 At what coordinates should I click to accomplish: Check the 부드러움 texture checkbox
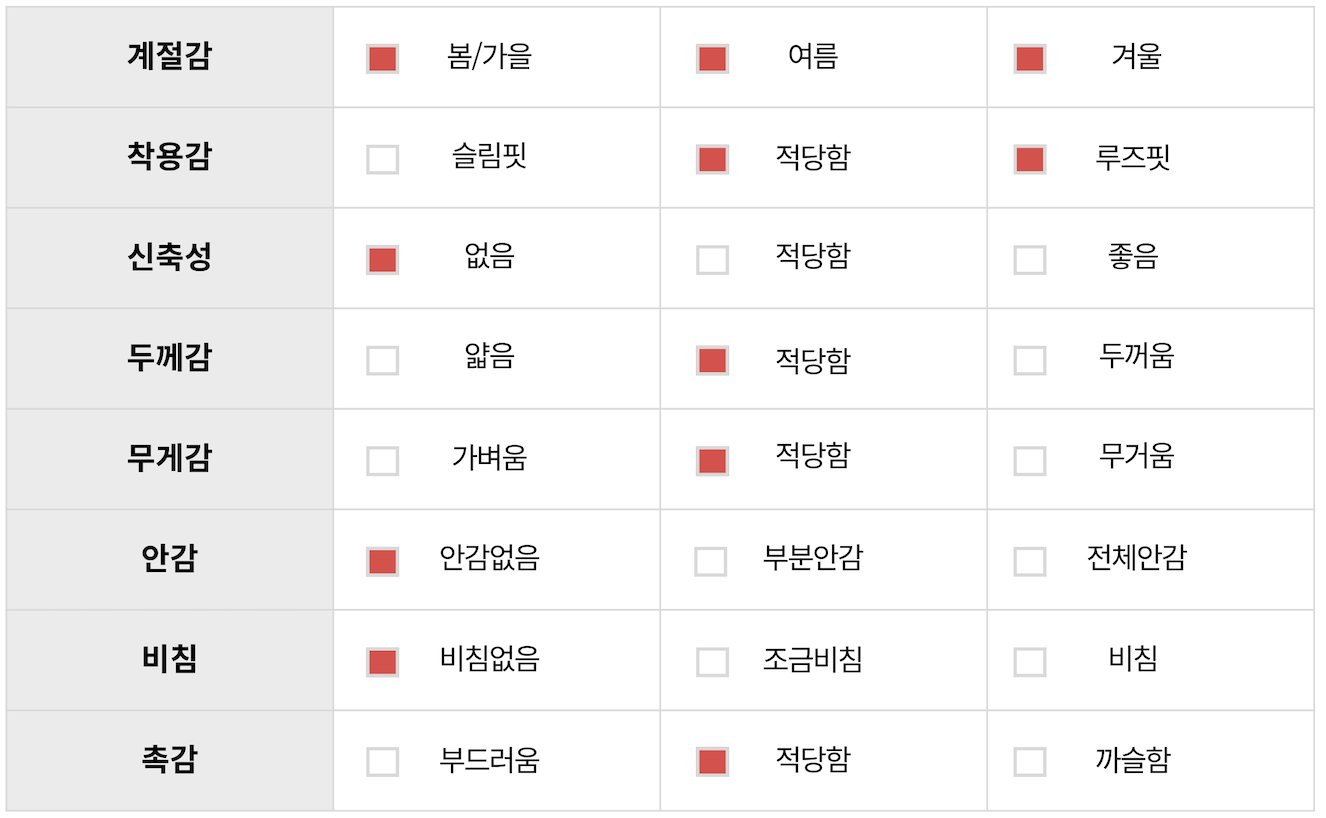pos(382,762)
